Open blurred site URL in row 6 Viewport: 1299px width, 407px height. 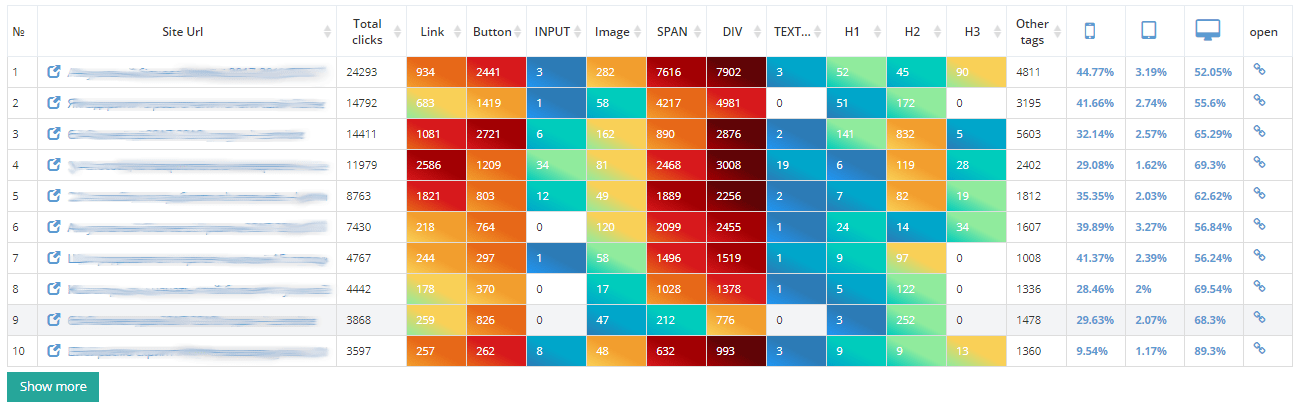[x=197, y=227]
